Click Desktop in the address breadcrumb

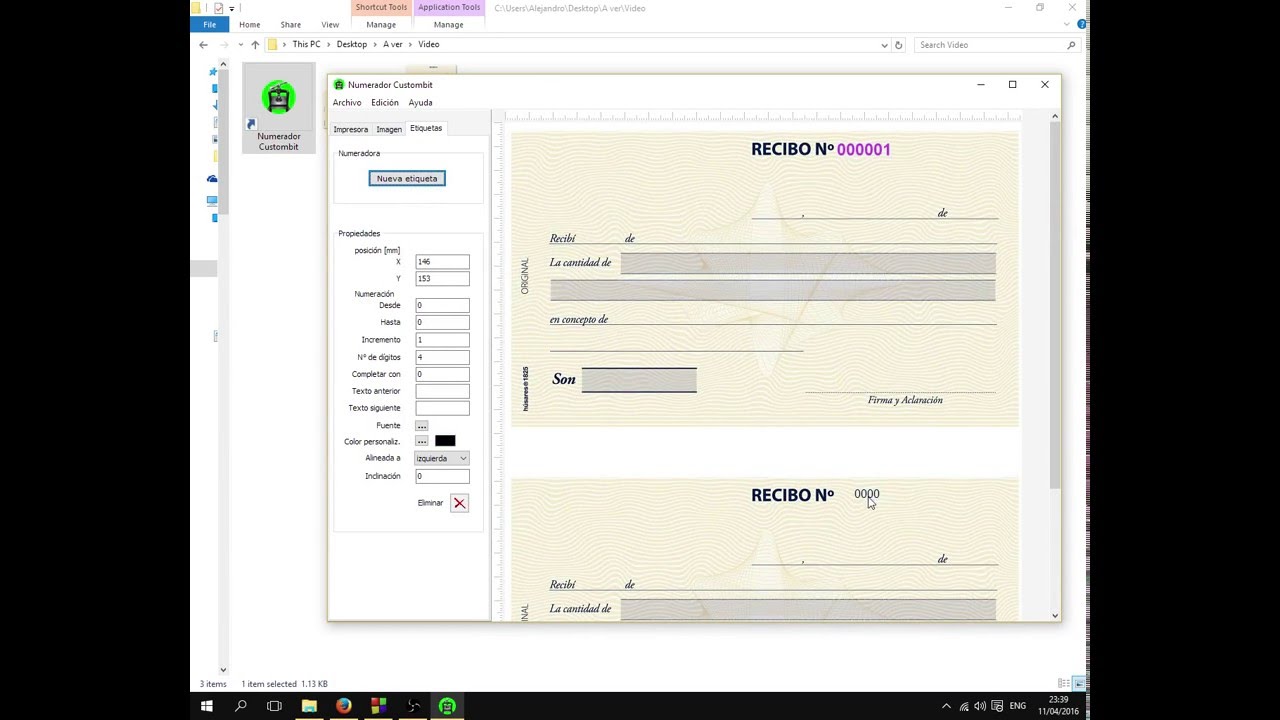pyautogui.click(x=352, y=45)
